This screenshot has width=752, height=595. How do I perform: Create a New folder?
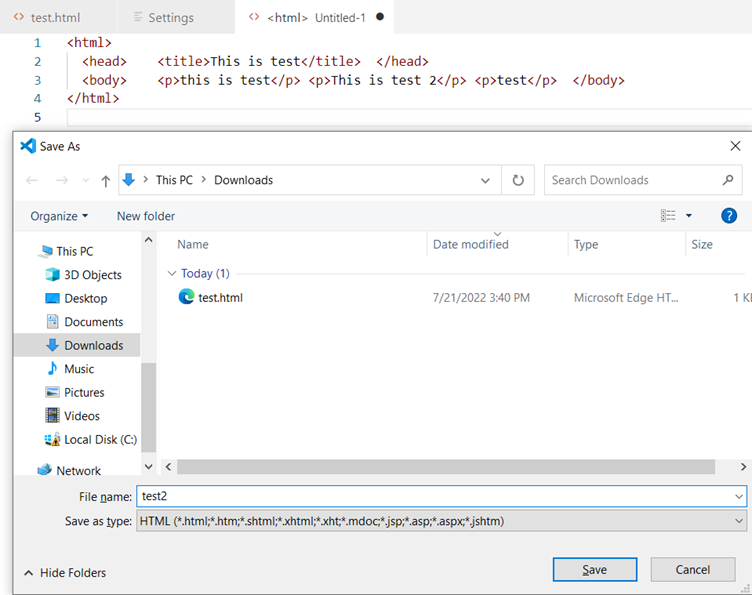click(x=146, y=216)
